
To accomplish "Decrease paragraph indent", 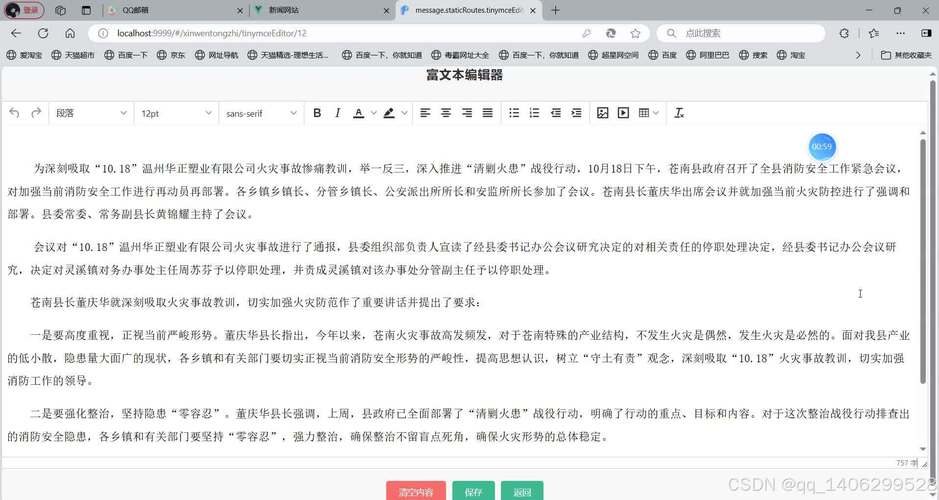I will [x=556, y=113].
